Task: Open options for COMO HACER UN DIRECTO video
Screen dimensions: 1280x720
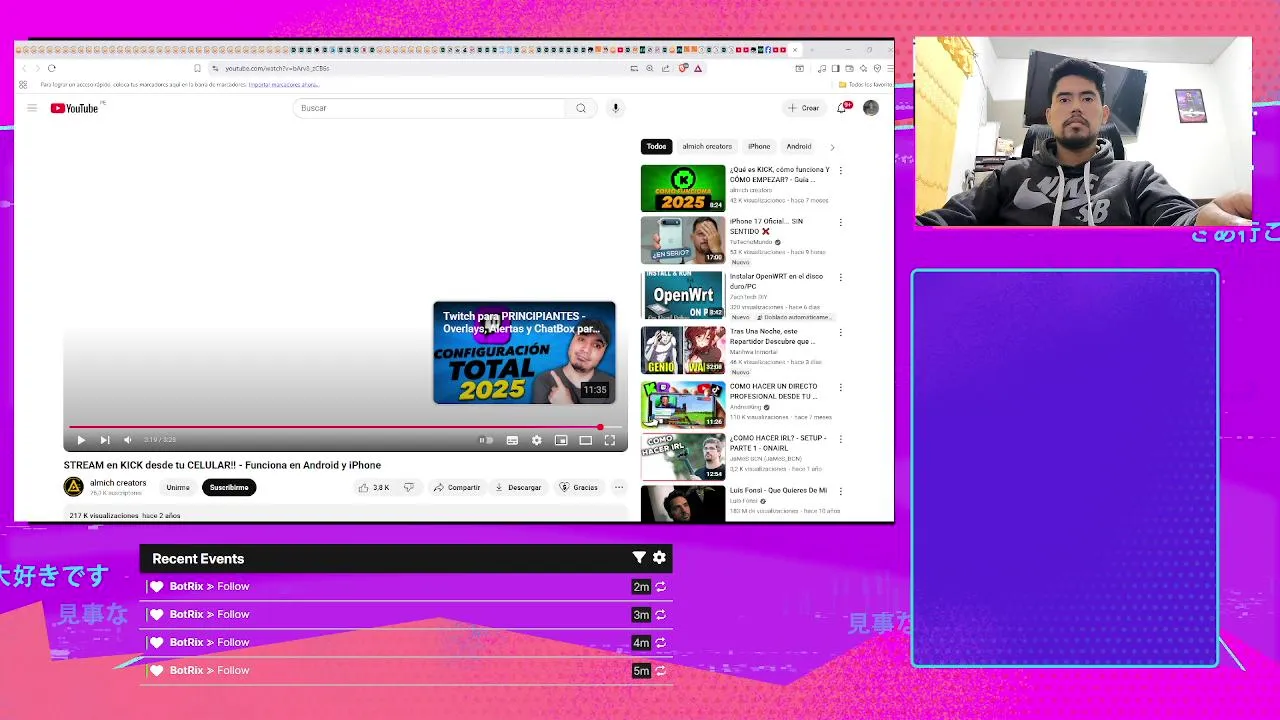Action: point(840,388)
